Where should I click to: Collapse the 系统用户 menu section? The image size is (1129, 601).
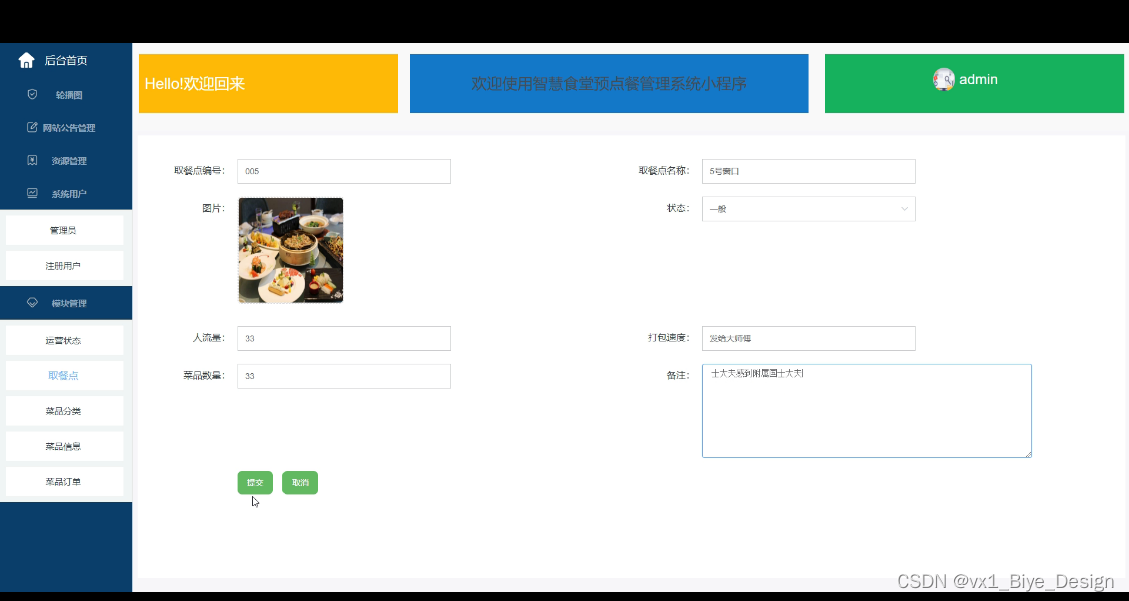point(66,193)
